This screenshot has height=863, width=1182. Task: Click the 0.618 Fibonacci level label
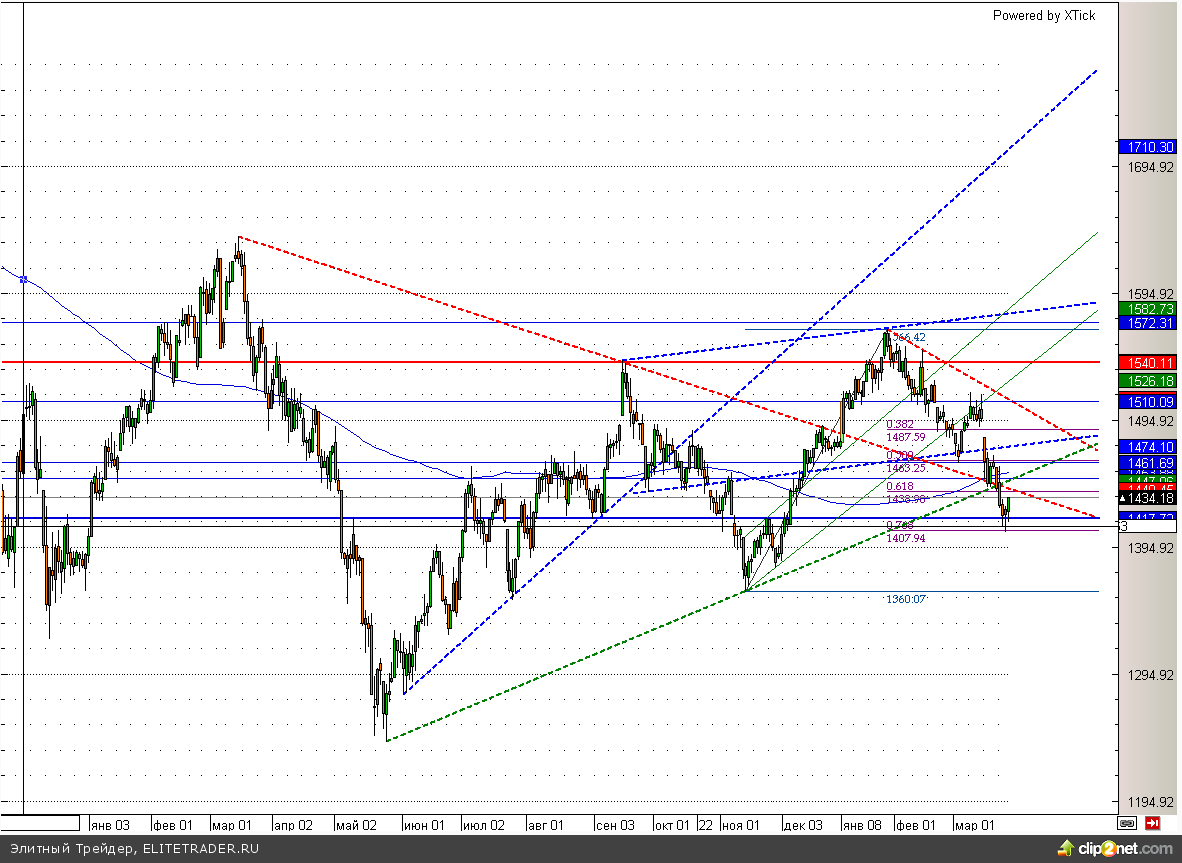pos(899,487)
